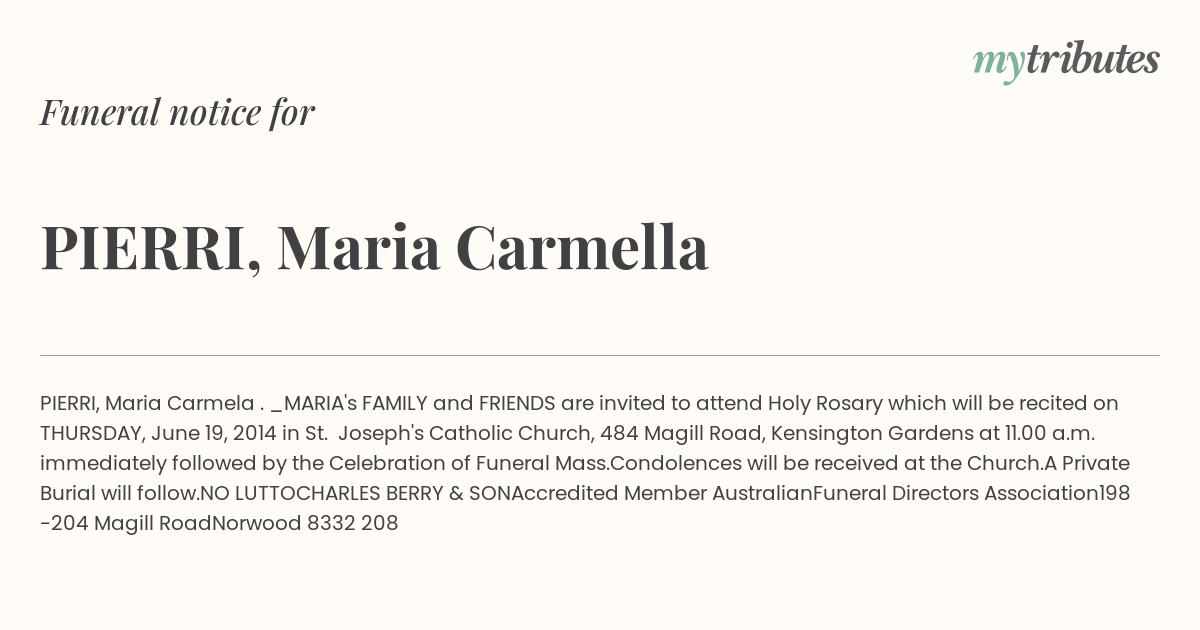Screen dimensions: 1200x630
Task: Click the surname 'PIERRI,' in the heading
Action: [151, 248]
